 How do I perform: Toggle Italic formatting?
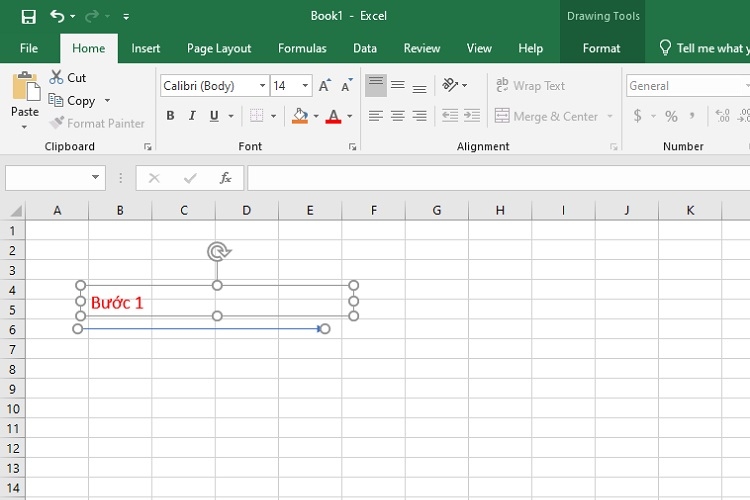click(x=192, y=116)
